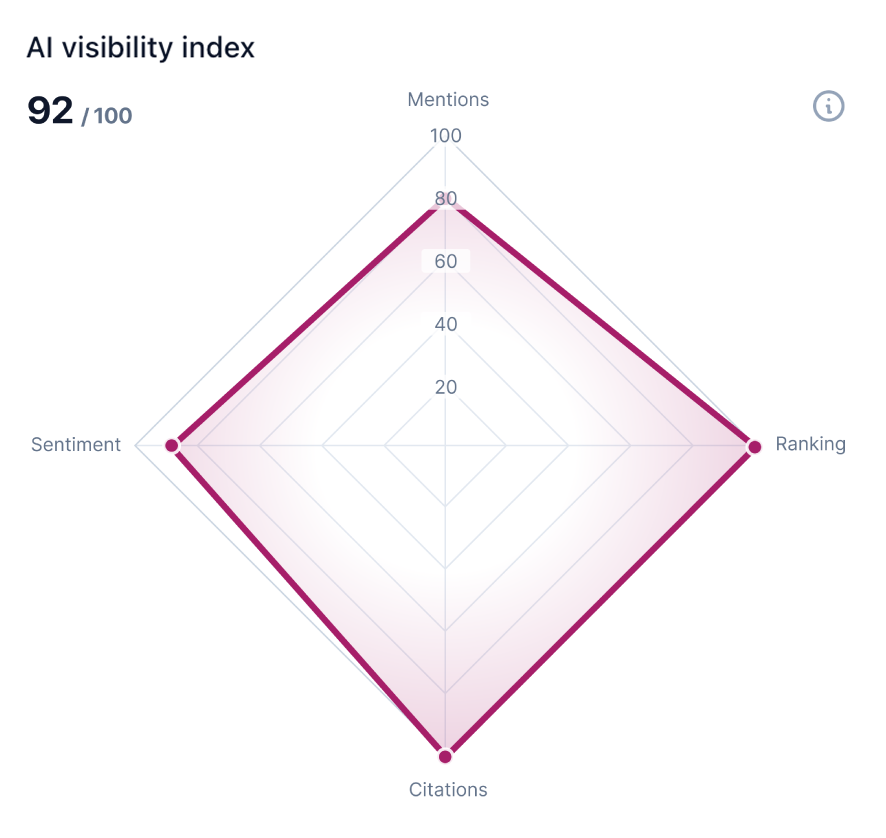Click the center origin of the radar chart
The image size is (886, 838).
click(445, 446)
